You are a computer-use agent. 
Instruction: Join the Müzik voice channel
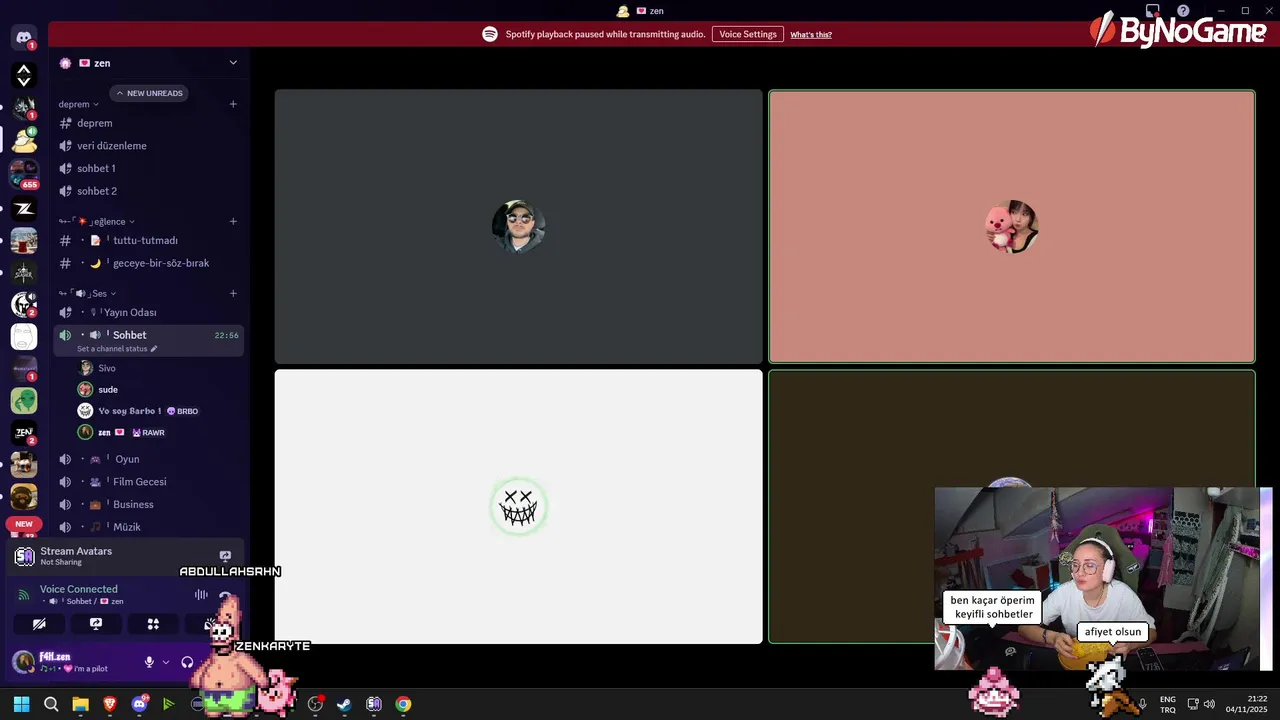(148, 527)
